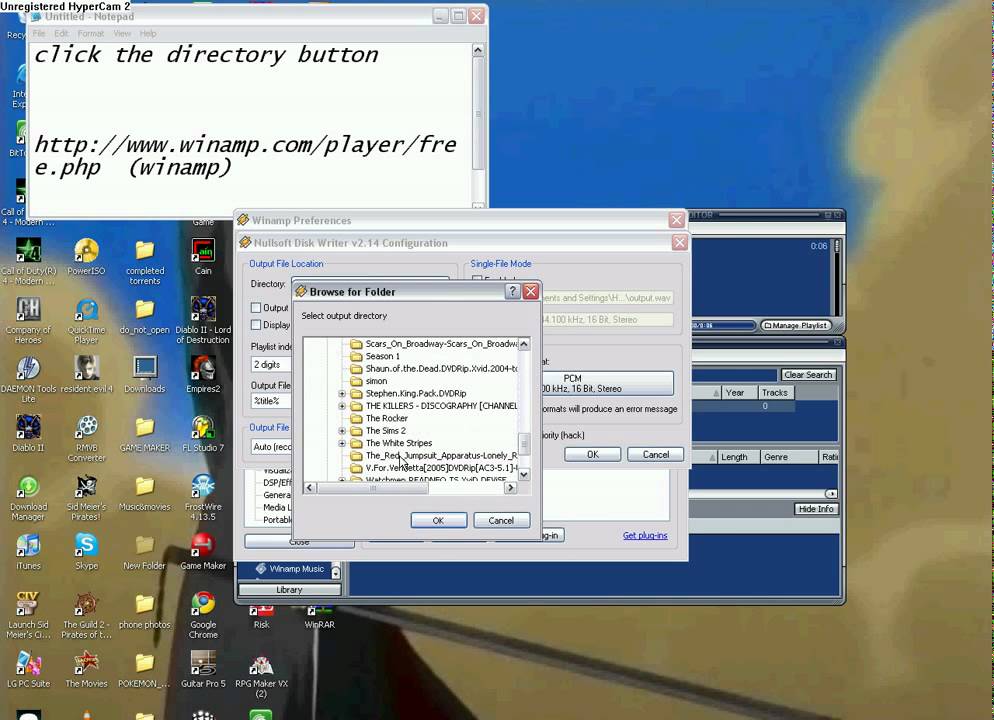Open the Help menu in Notepad
Screen dimensions: 994x720
pyautogui.click(x=148, y=34)
